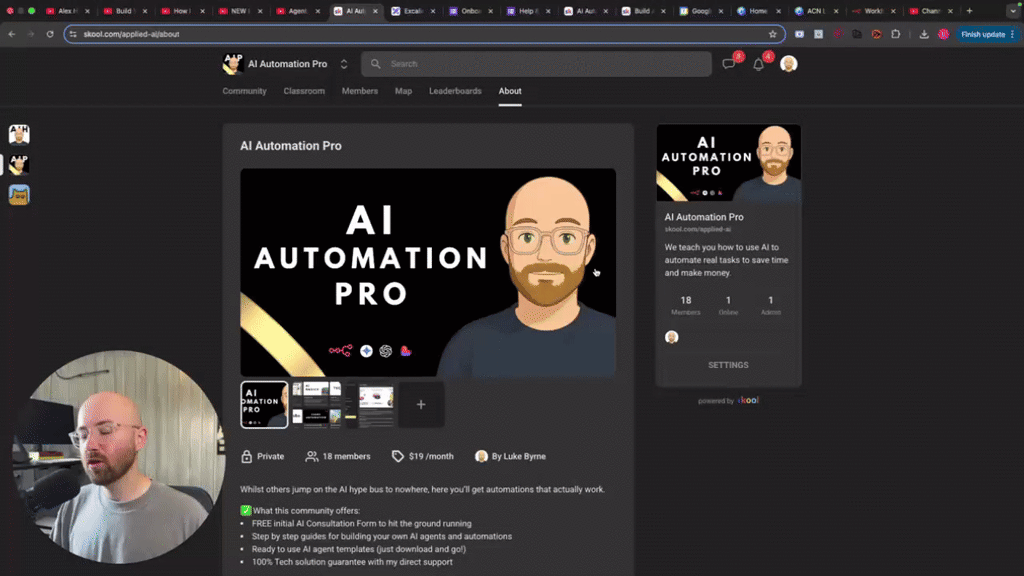The image size is (1024, 576).
Task: Open the Chrome profile avatar
Action: 943,34
